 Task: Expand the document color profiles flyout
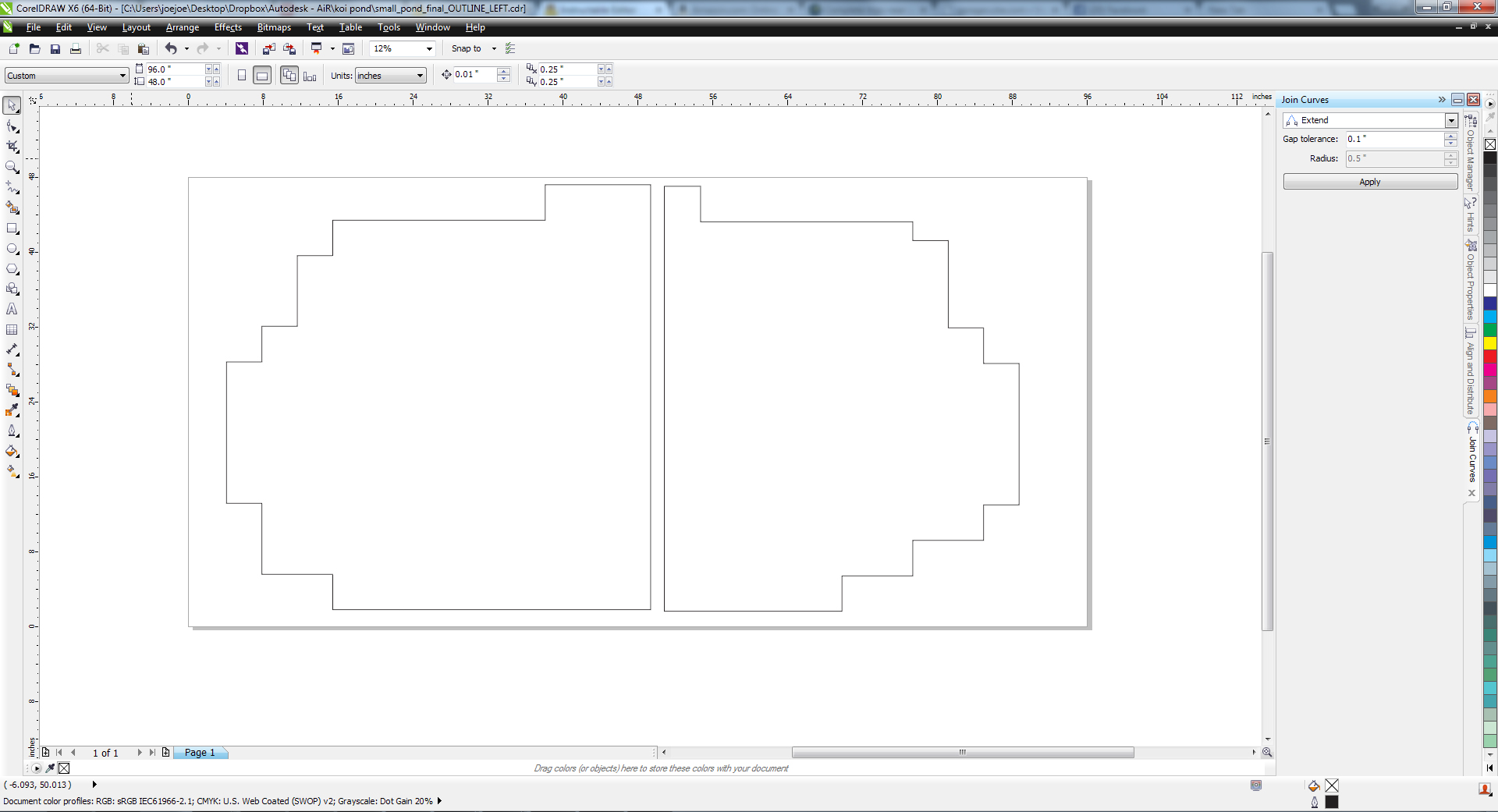pos(440,800)
